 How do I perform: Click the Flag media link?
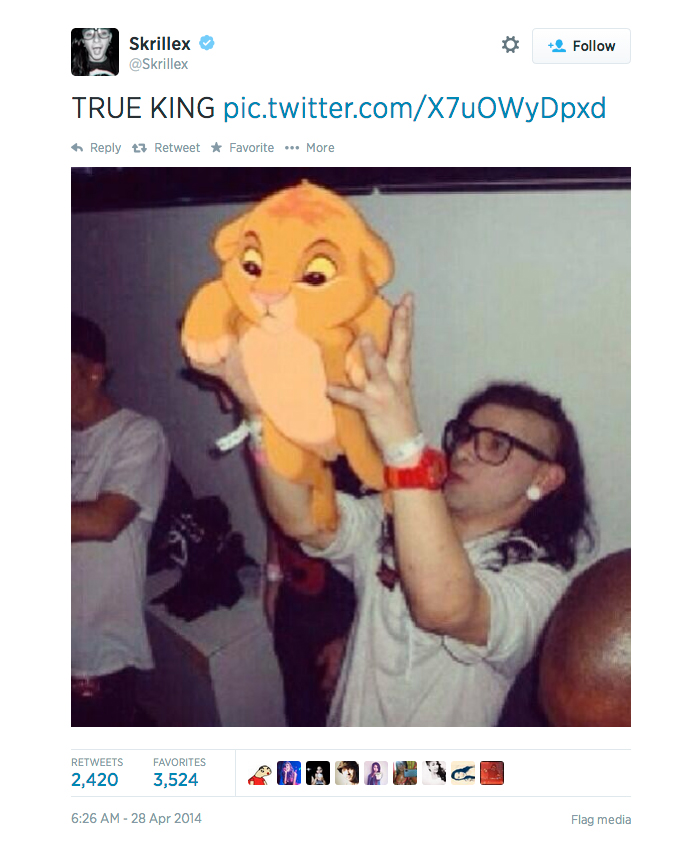coord(601,820)
